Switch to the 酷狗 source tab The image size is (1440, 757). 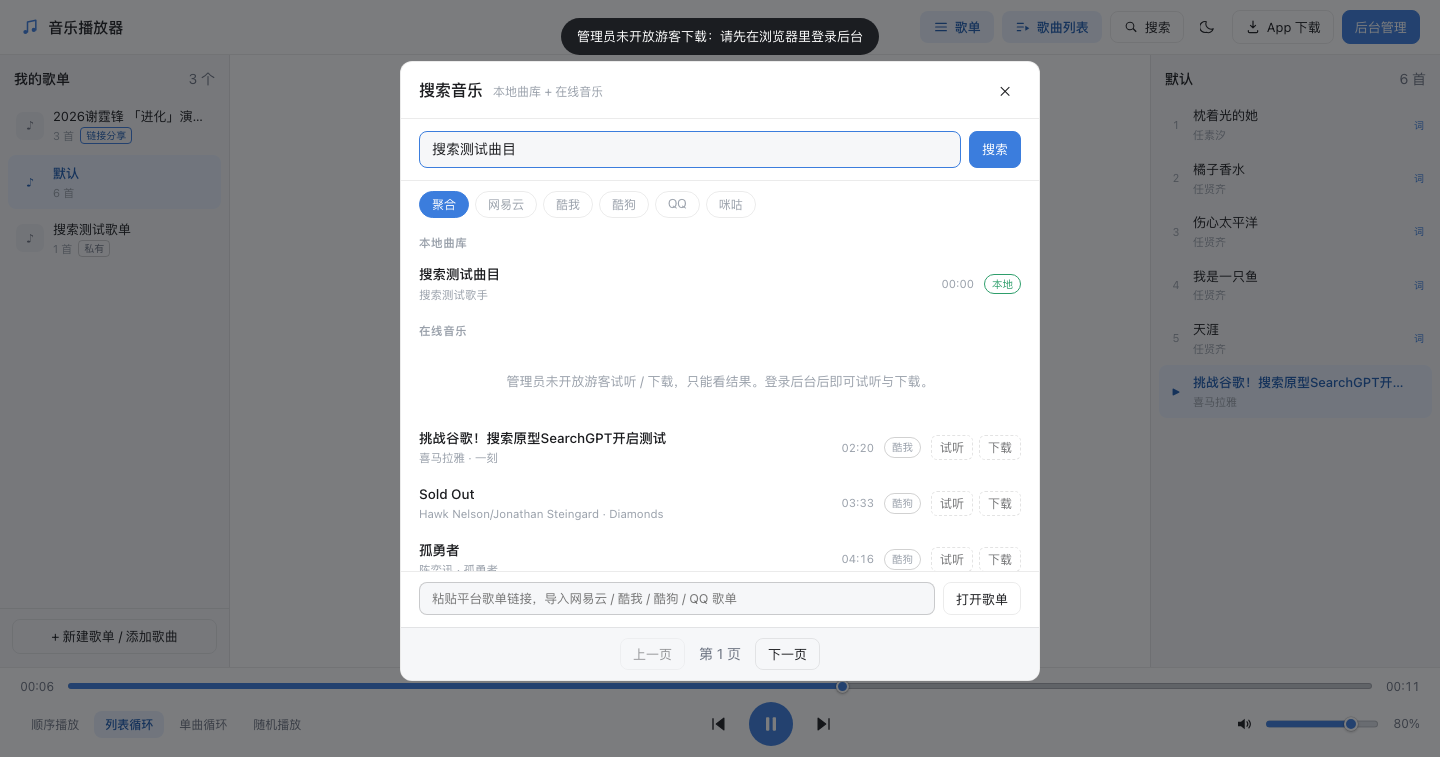(x=624, y=204)
